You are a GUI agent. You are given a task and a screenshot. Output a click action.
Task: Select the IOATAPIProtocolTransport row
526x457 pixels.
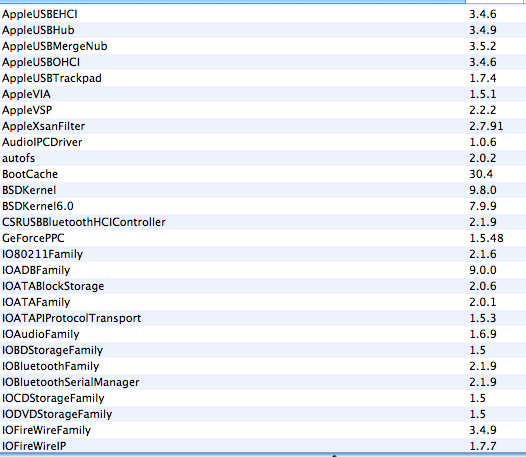pyautogui.click(x=263, y=318)
